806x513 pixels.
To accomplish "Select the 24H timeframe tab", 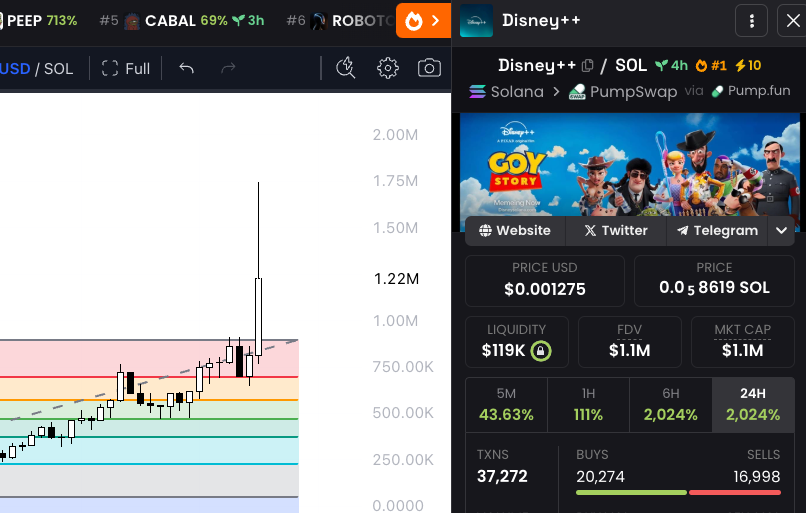I will pos(753,405).
